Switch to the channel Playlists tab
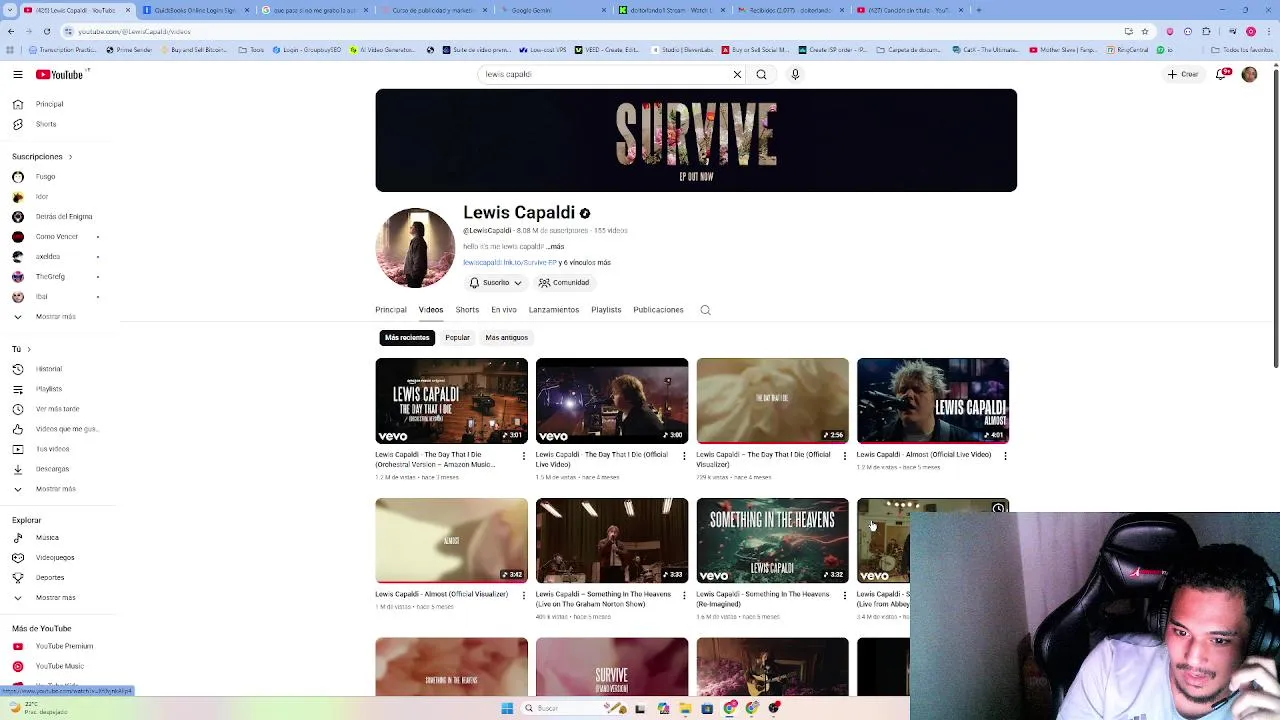Screen dimensions: 1280x720 (x=606, y=310)
